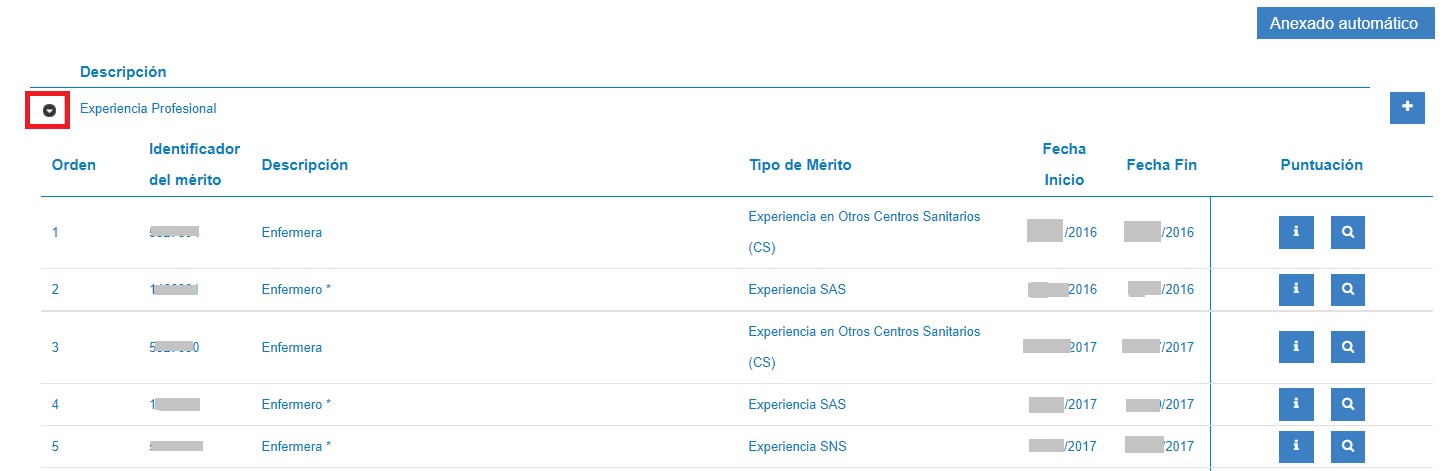The image size is (1450, 471).
Task: Click the magnifier icon for order 4 row
Action: [1348, 404]
